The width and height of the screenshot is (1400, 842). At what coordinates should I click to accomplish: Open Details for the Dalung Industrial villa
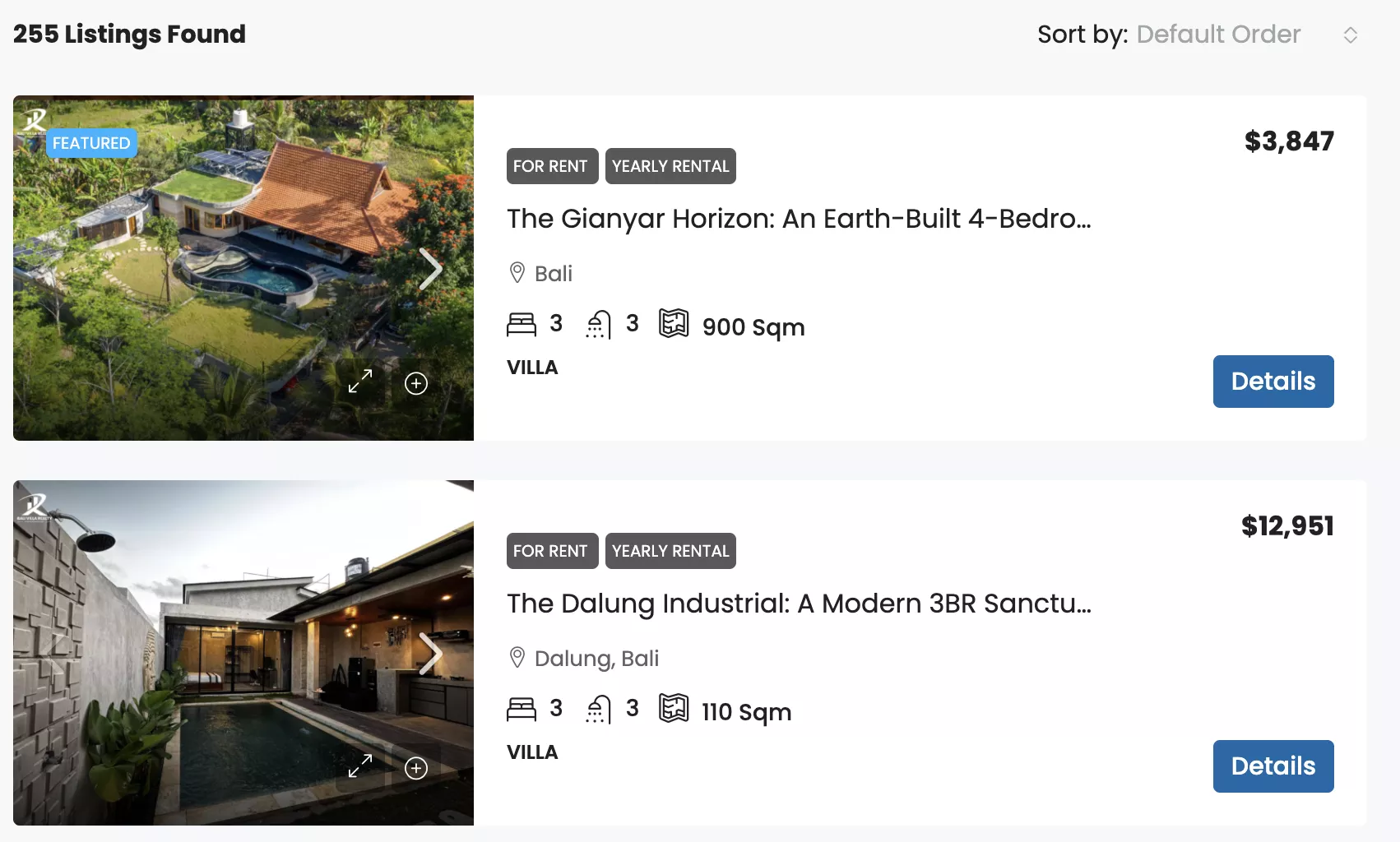[x=1273, y=766]
